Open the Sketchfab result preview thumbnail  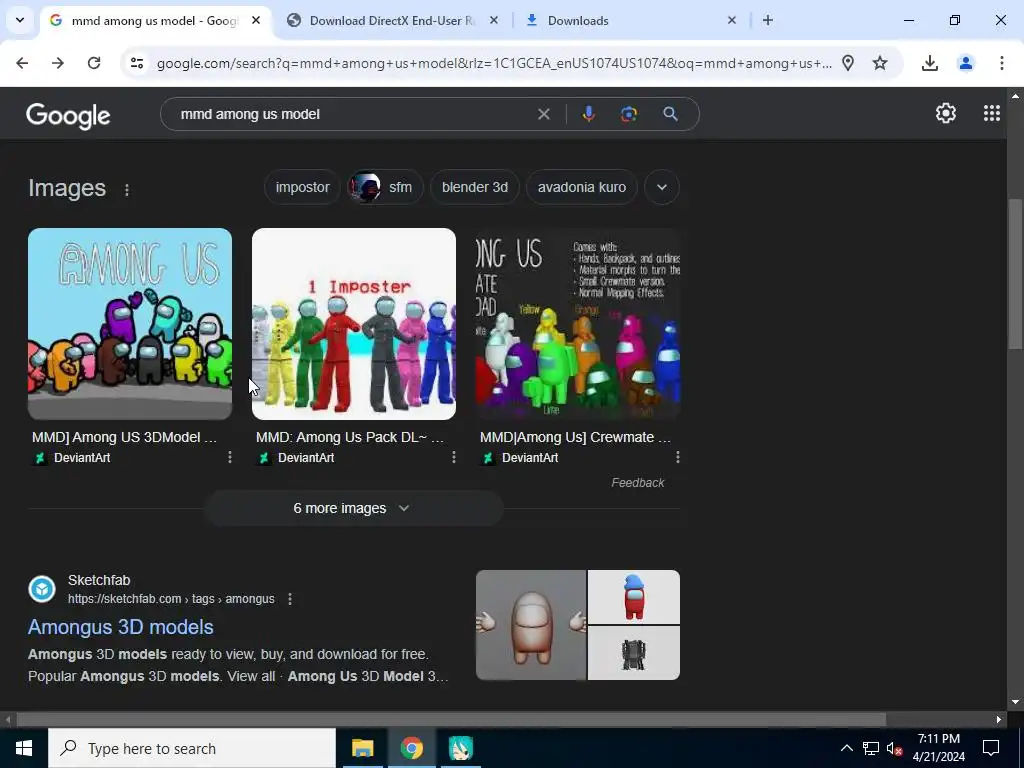[578, 625]
